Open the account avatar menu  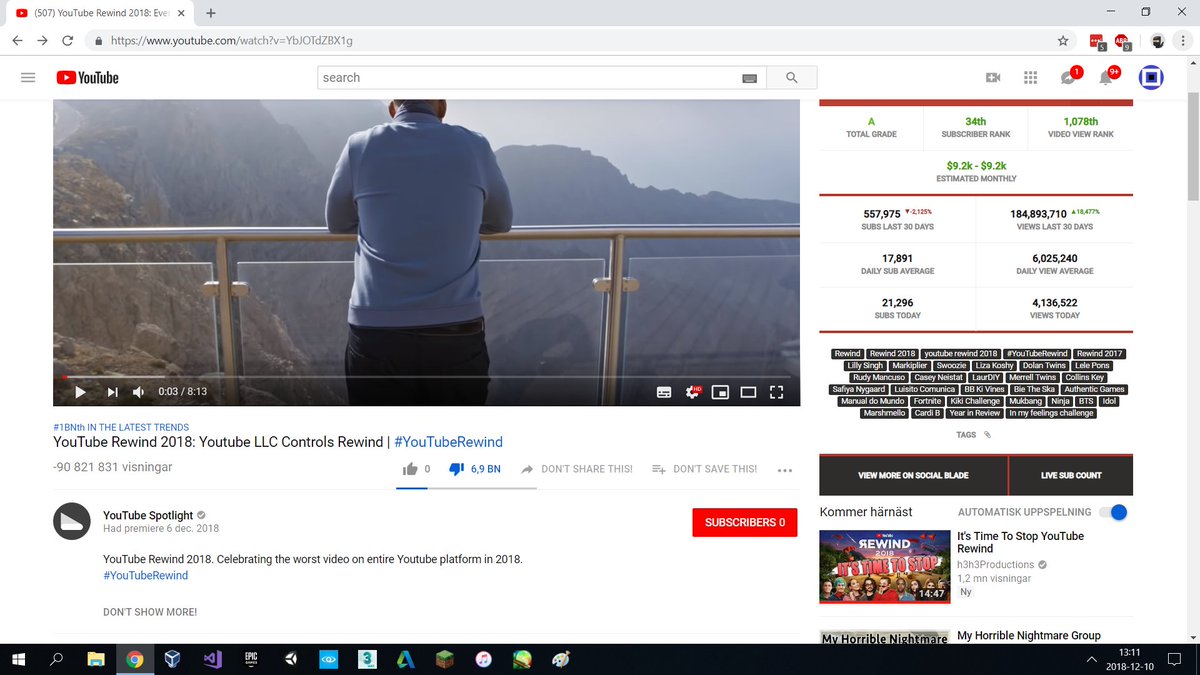tap(1151, 78)
